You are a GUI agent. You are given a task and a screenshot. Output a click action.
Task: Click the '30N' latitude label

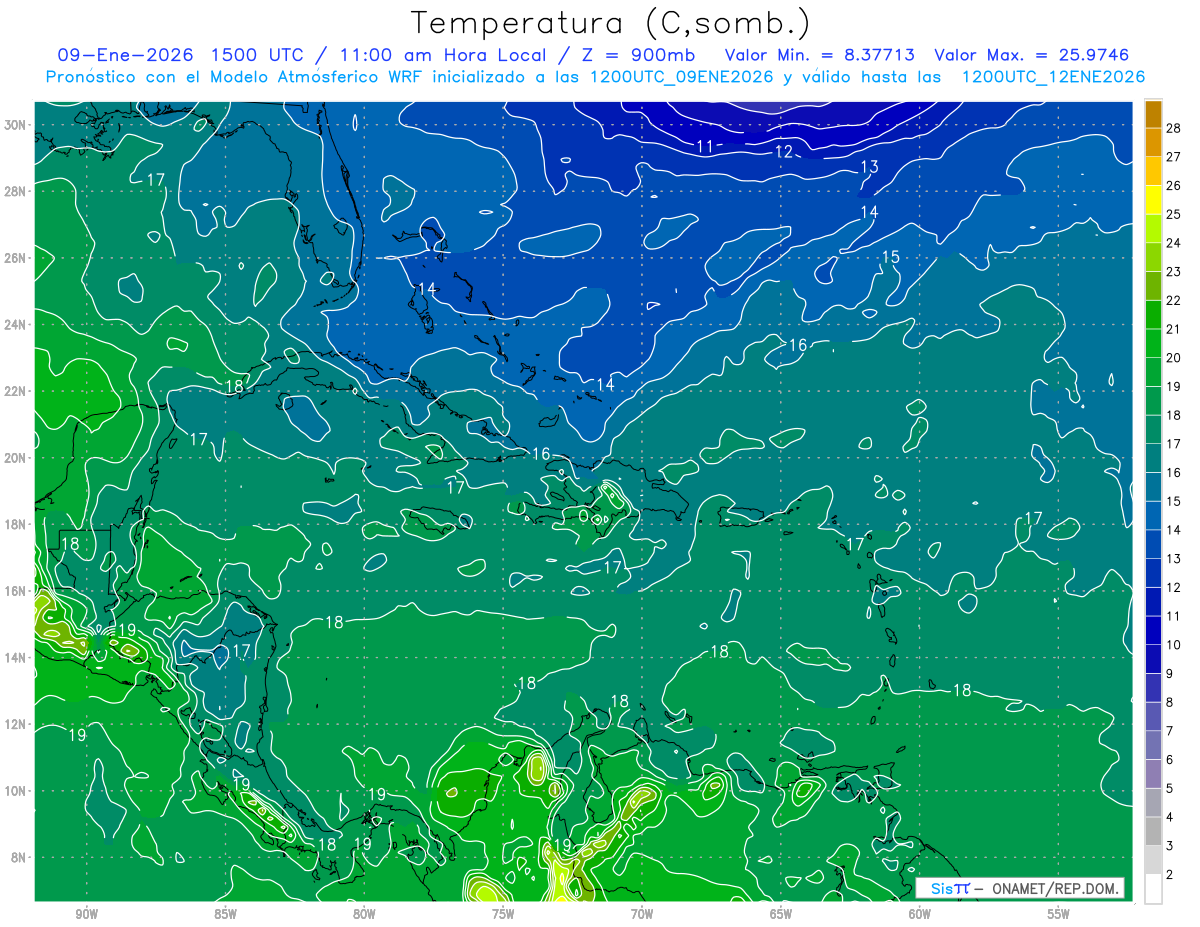click(x=14, y=124)
